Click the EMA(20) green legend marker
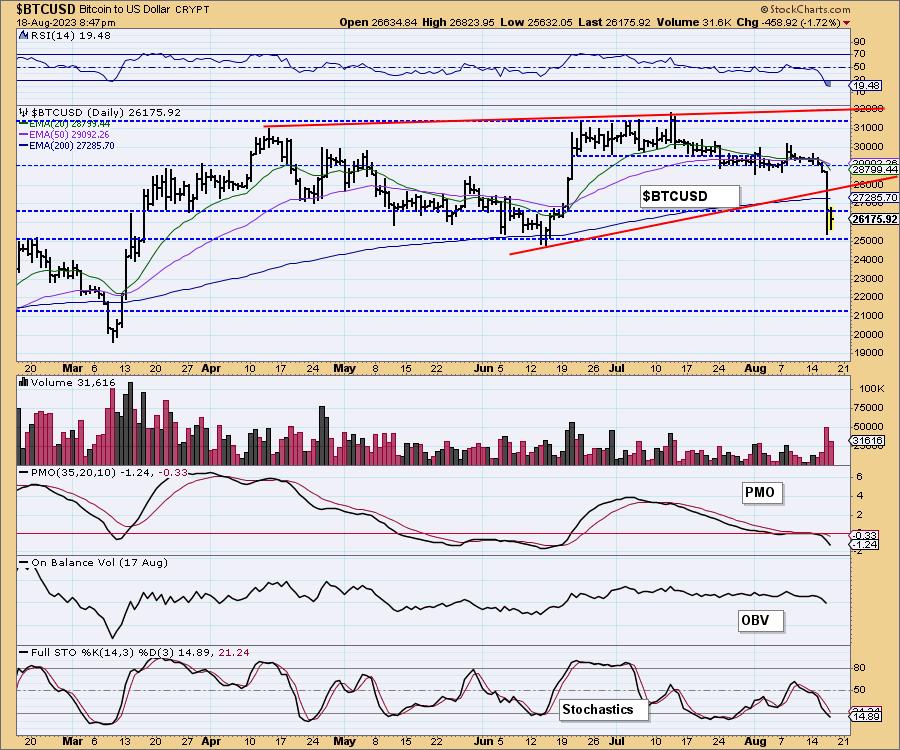Viewport: 900px width, 750px height. tap(24, 123)
